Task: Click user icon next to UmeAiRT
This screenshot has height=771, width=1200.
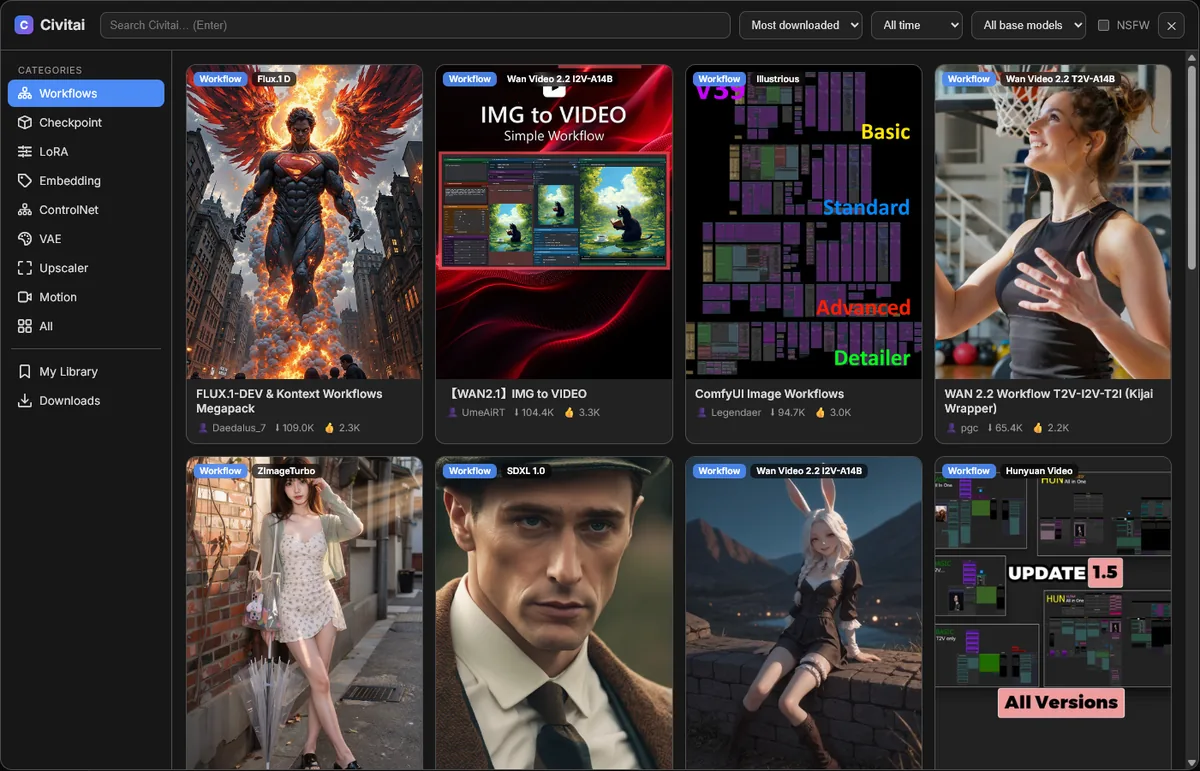Action: (x=453, y=412)
